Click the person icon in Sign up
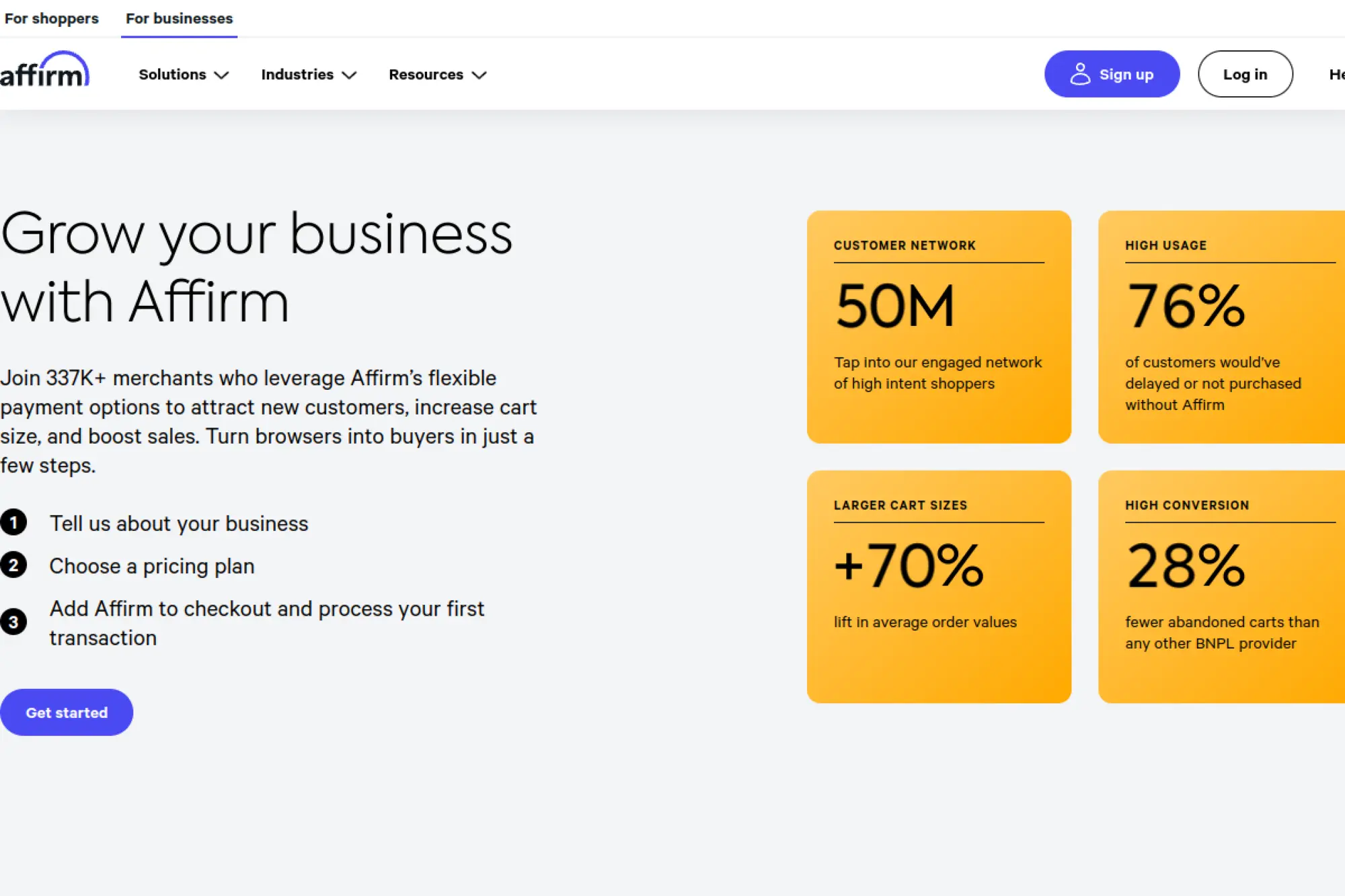 1079,74
